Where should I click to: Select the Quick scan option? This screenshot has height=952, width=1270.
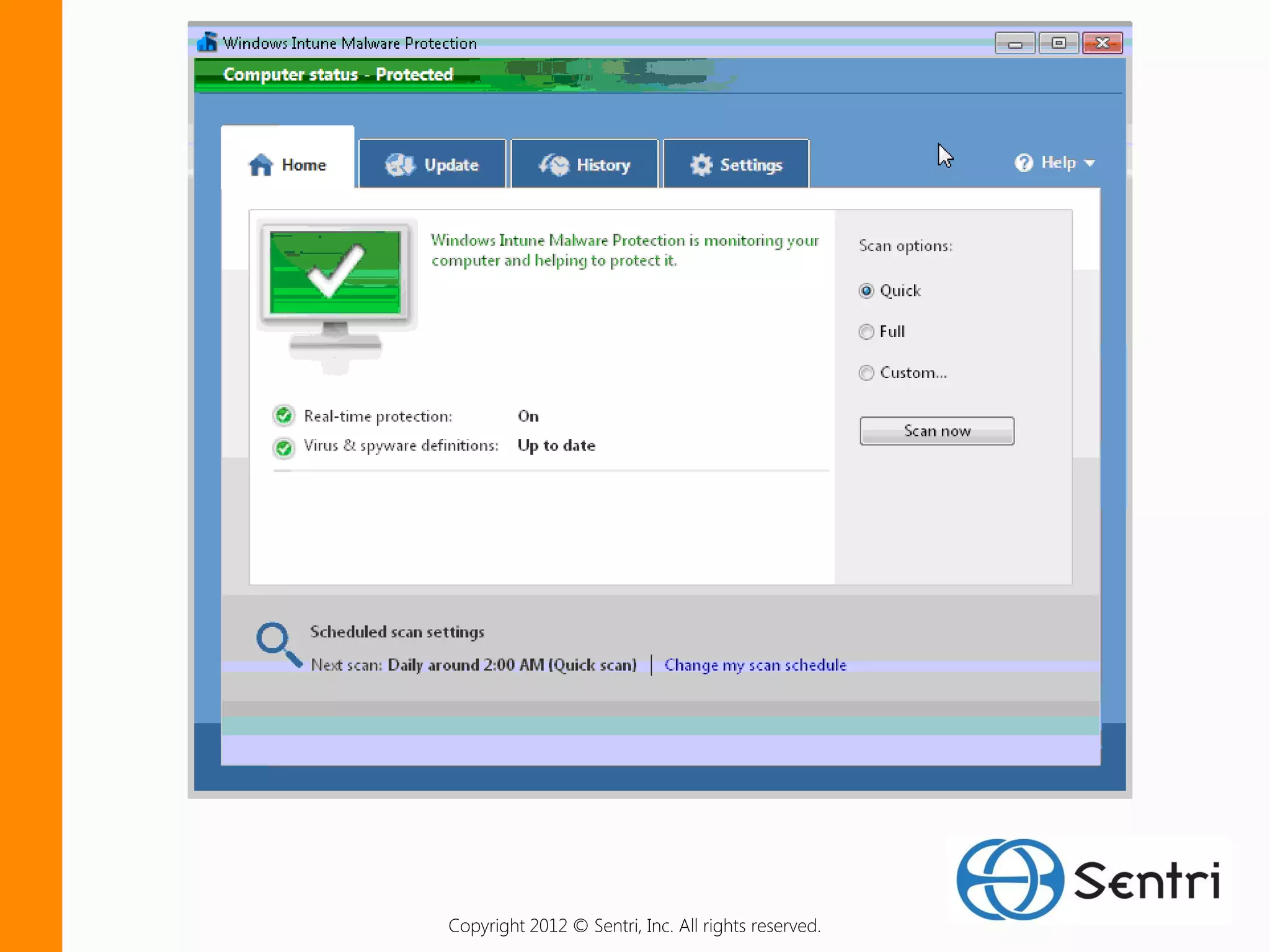pyautogui.click(x=866, y=291)
